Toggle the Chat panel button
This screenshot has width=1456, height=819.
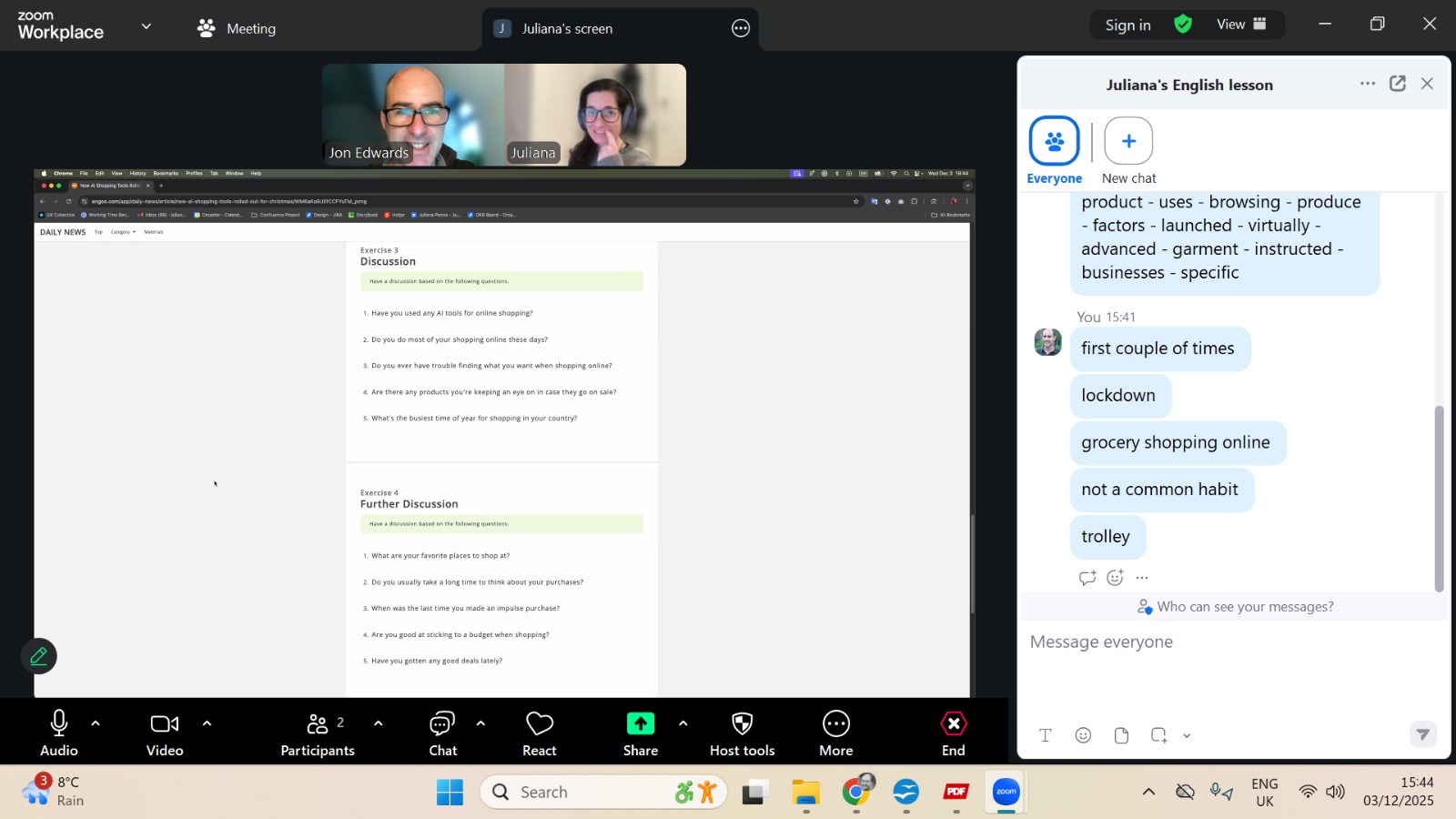442,724
